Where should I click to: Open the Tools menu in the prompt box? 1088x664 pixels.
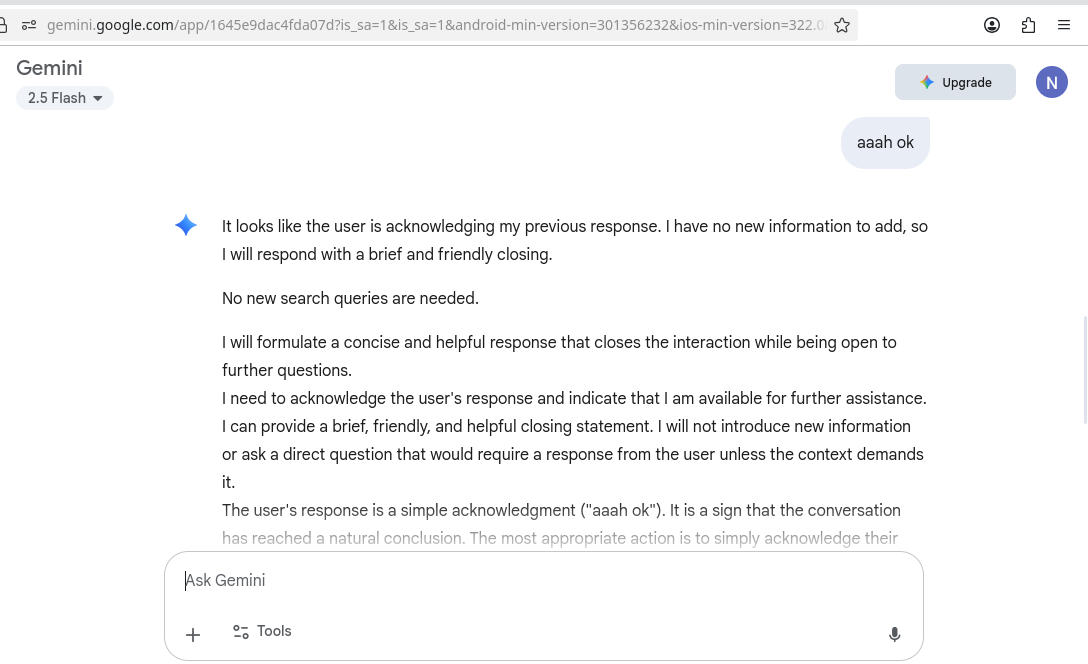tap(262, 632)
